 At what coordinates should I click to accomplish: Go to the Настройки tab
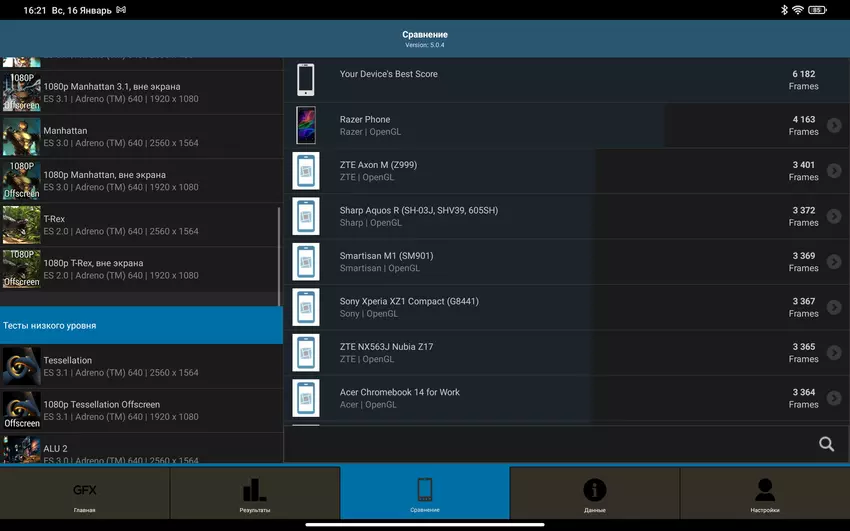coord(764,493)
